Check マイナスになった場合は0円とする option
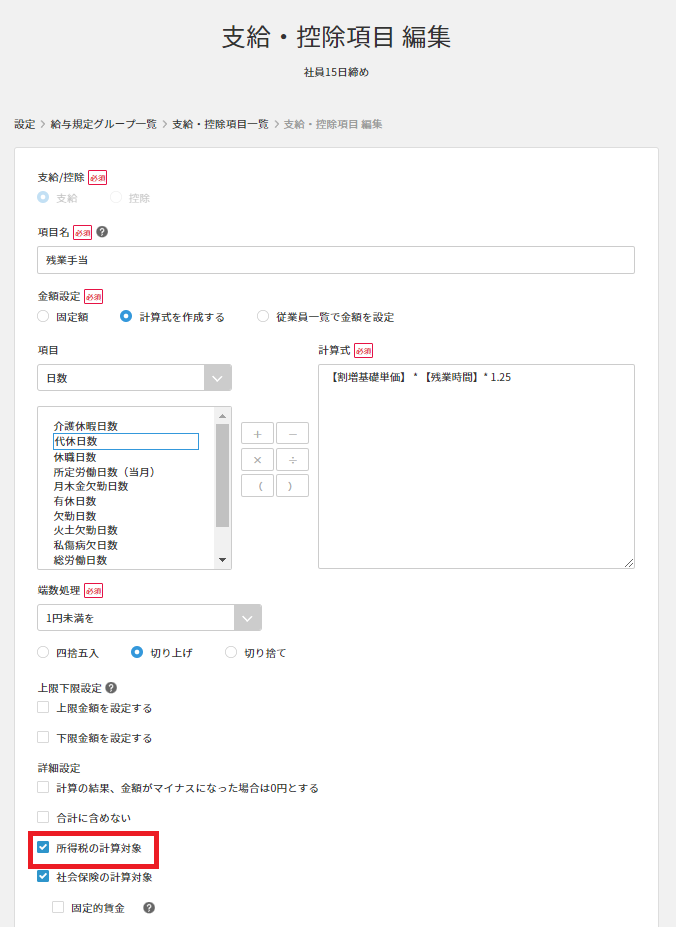Image resolution: width=676 pixels, height=927 pixels. 43,787
